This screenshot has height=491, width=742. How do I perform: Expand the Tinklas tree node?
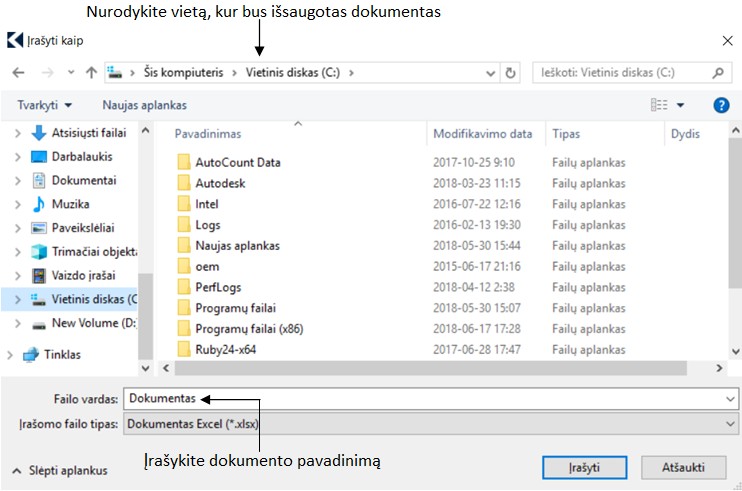10,355
